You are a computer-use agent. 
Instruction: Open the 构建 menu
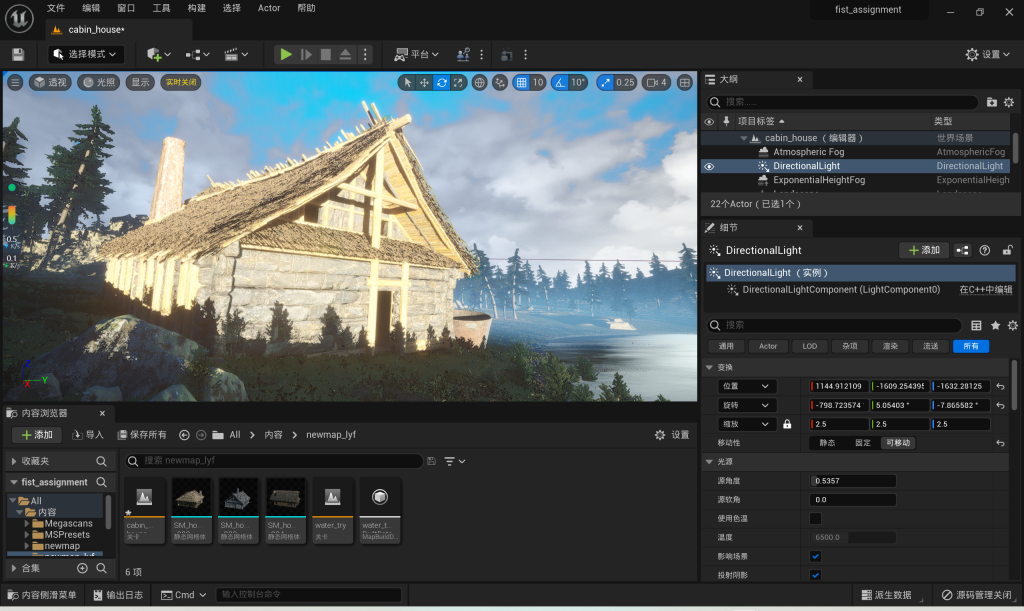197,8
